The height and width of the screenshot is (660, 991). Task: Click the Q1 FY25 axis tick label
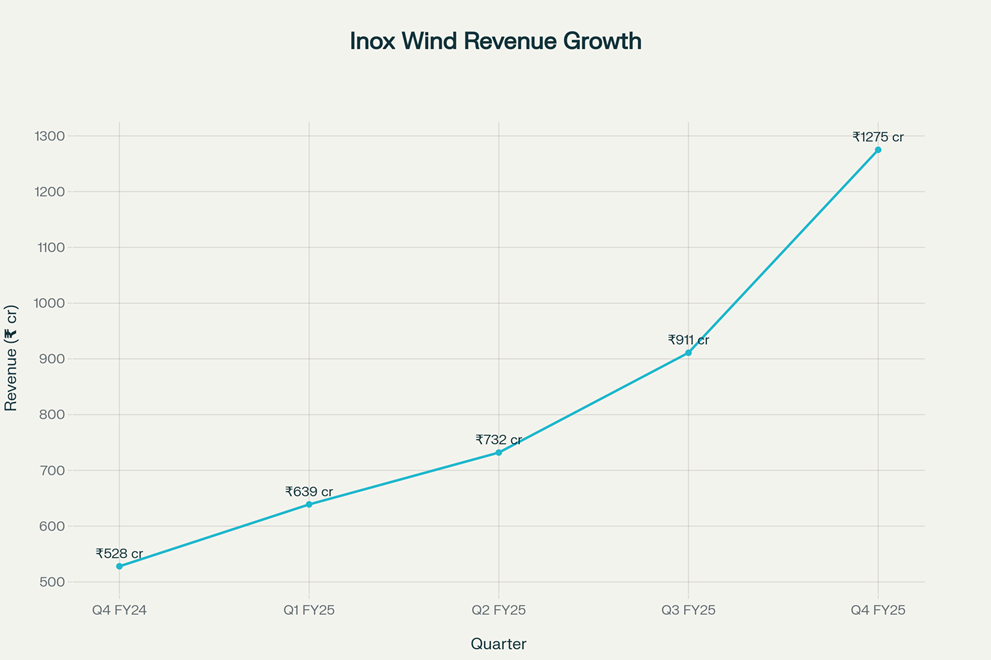tap(309, 610)
